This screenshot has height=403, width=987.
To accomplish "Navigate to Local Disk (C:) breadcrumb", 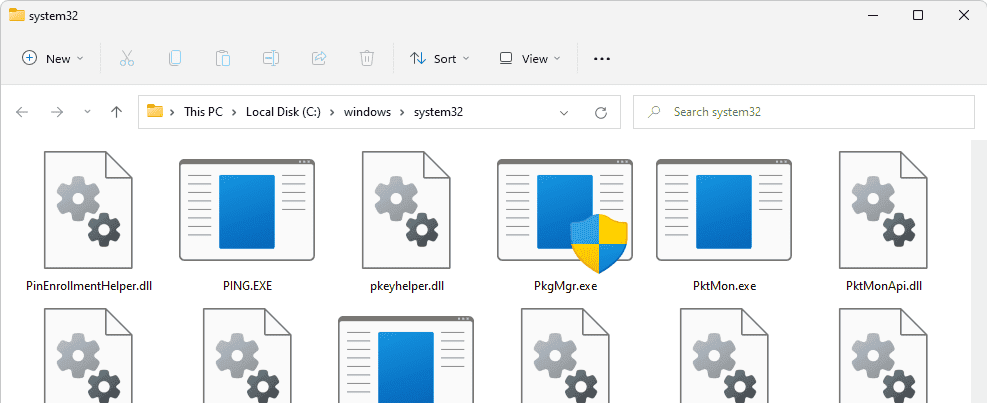I will [x=283, y=112].
